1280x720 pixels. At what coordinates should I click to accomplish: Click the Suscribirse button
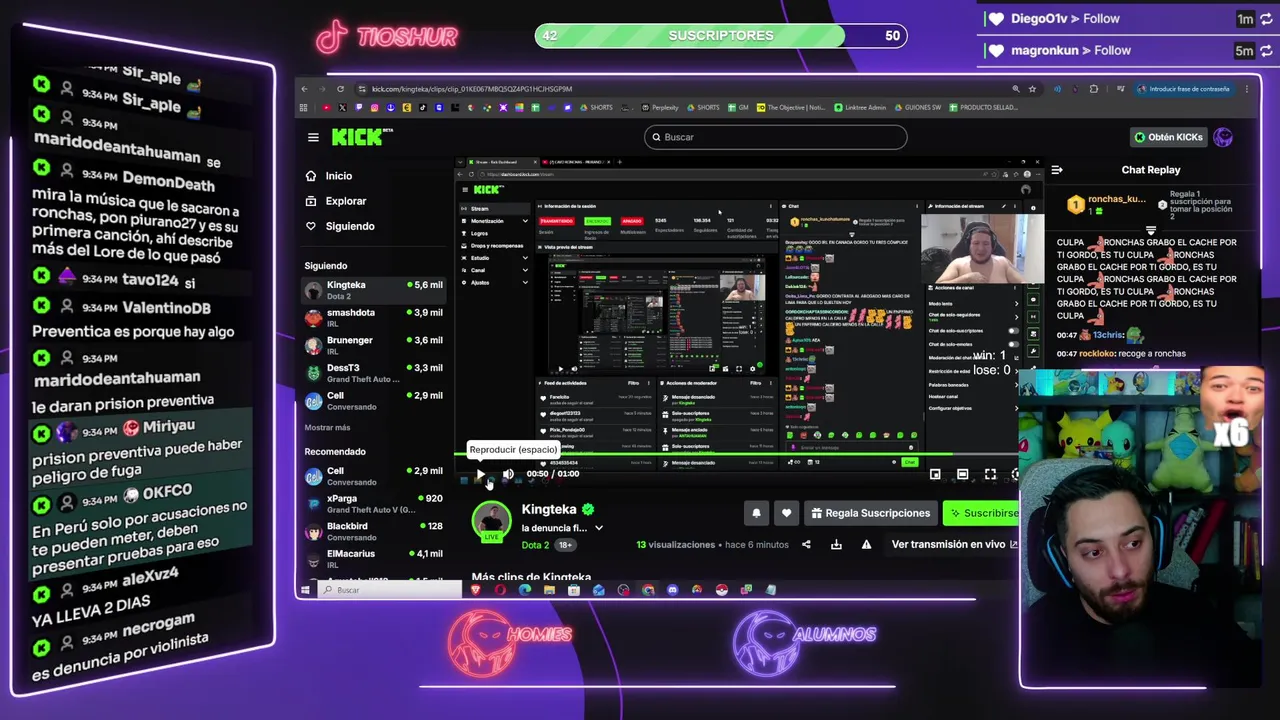982,513
